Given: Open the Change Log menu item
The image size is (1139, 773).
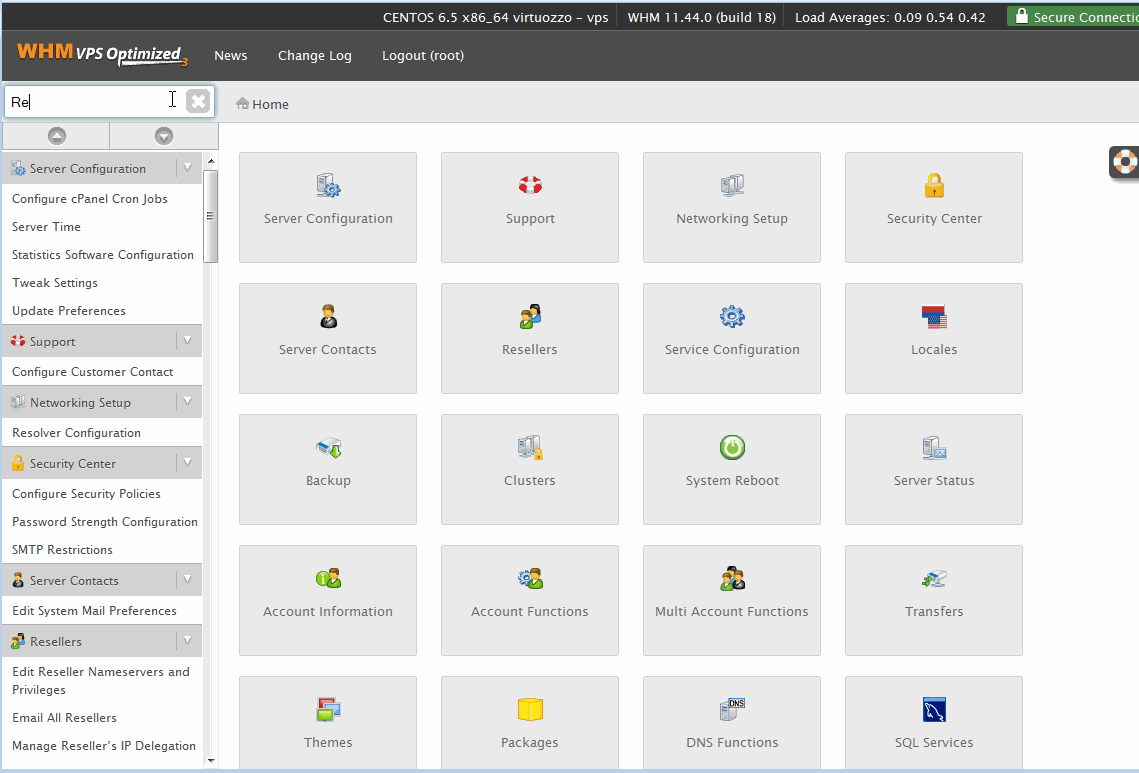Looking at the screenshot, I should 315,55.
